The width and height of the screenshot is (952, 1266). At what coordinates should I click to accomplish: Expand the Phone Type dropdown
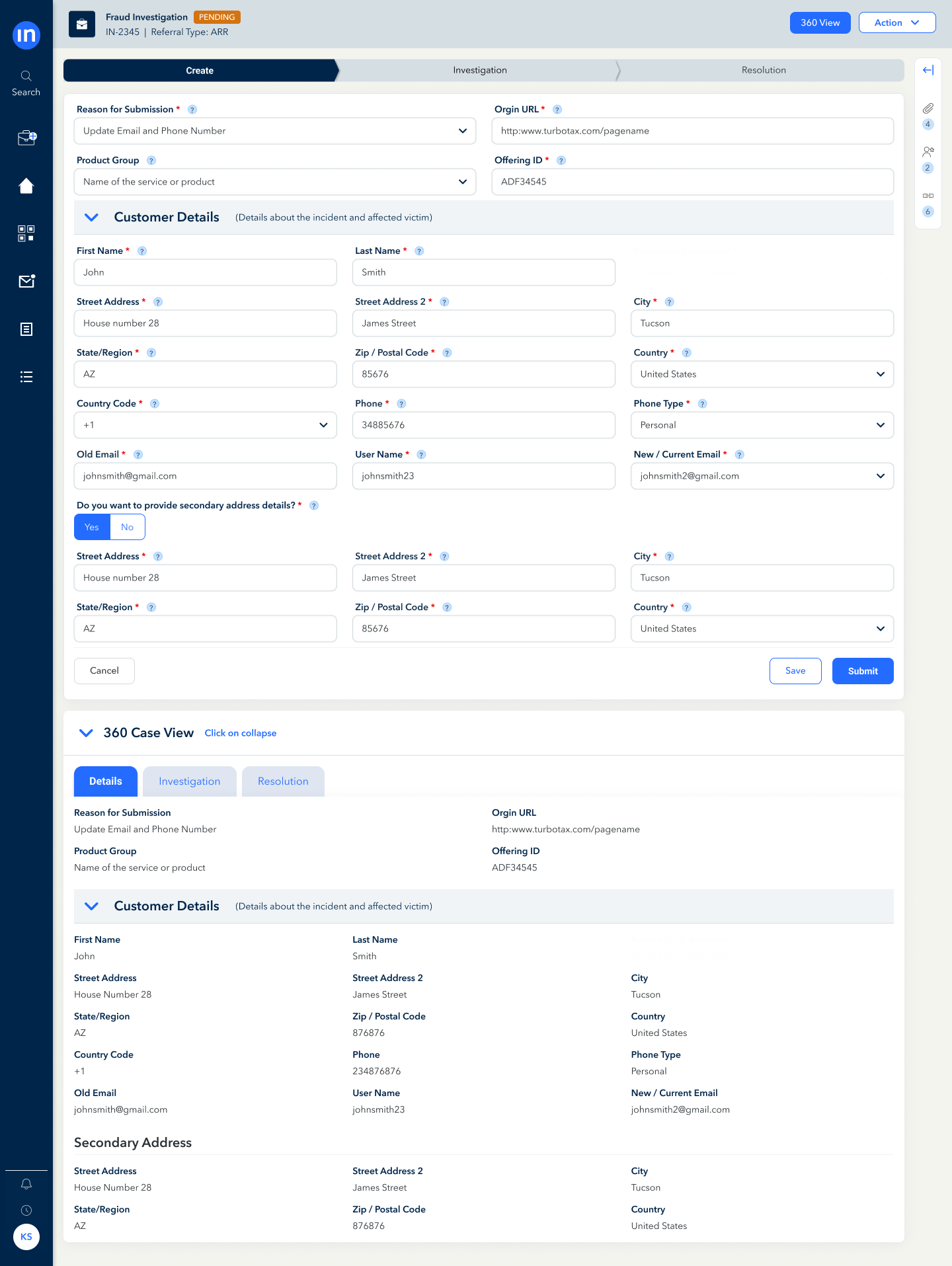point(762,425)
